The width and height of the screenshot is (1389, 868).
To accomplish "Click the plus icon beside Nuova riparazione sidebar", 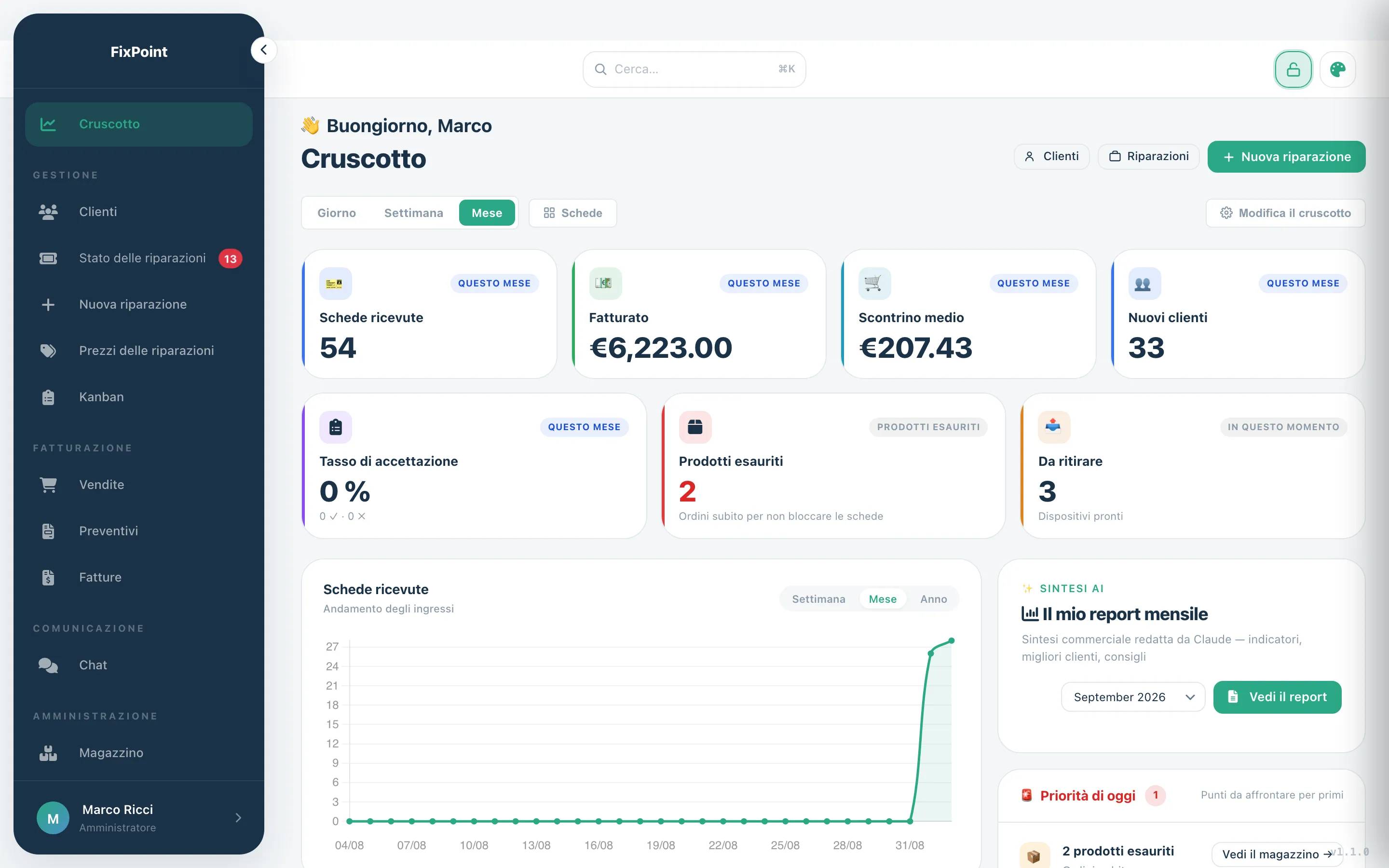I will pyautogui.click(x=48, y=304).
